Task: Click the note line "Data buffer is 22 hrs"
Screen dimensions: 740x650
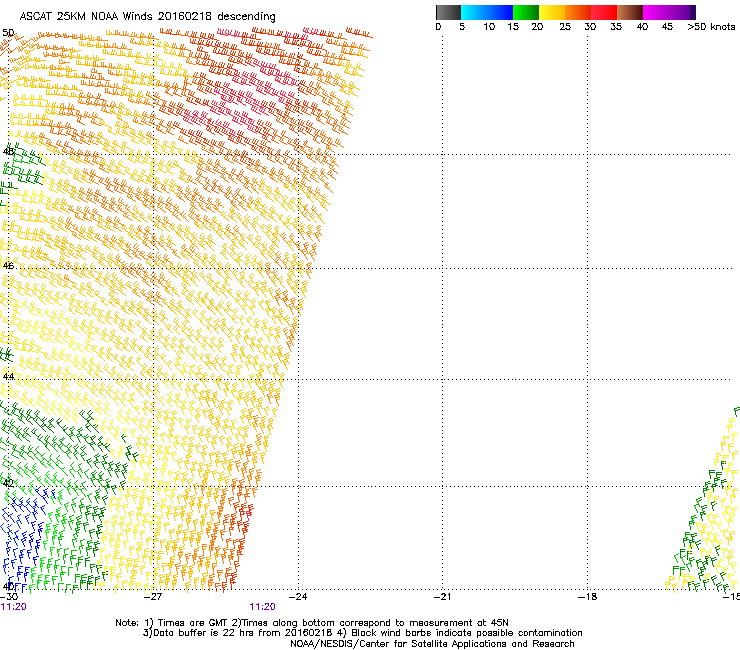Action: [x=362, y=633]
